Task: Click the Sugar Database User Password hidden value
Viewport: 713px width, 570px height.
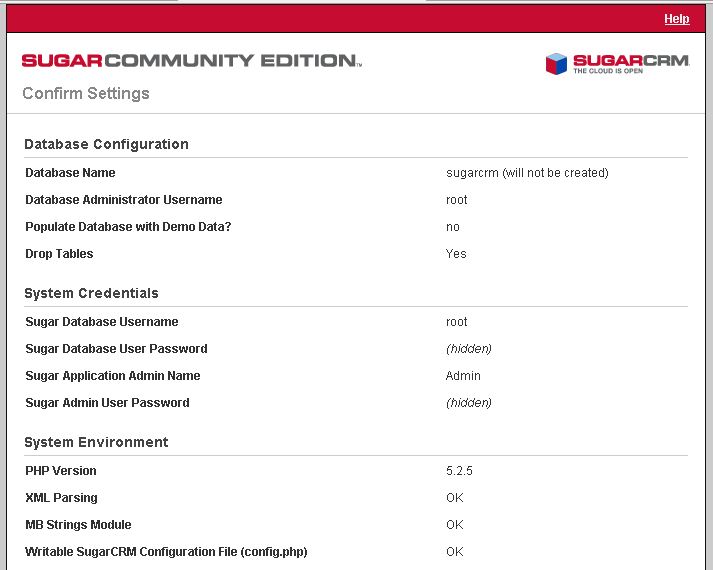Action: click(469, 349)
